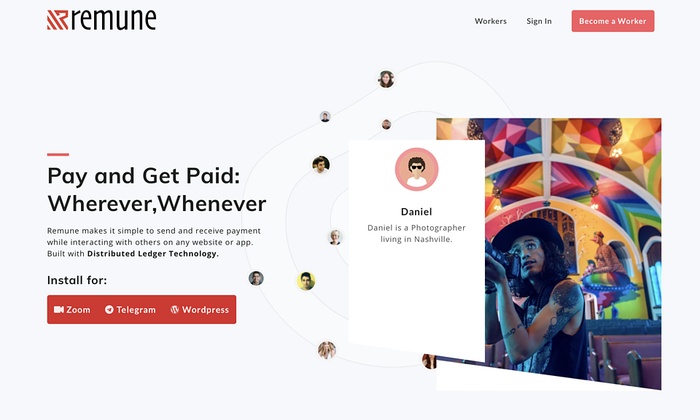Image resolution: width=700 pixels, height=420 pixels.
Task: Open the Workers nav link
Action: (490, 21)
